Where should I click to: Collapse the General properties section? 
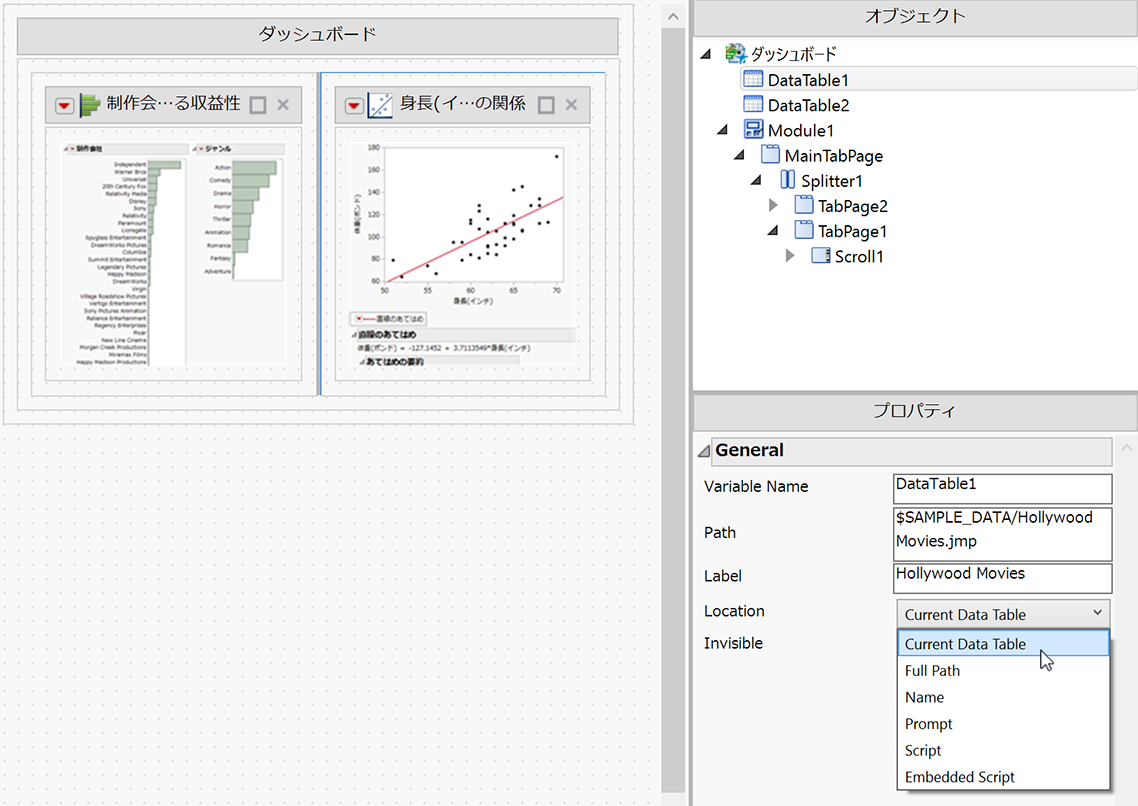(x=703, y=451)
